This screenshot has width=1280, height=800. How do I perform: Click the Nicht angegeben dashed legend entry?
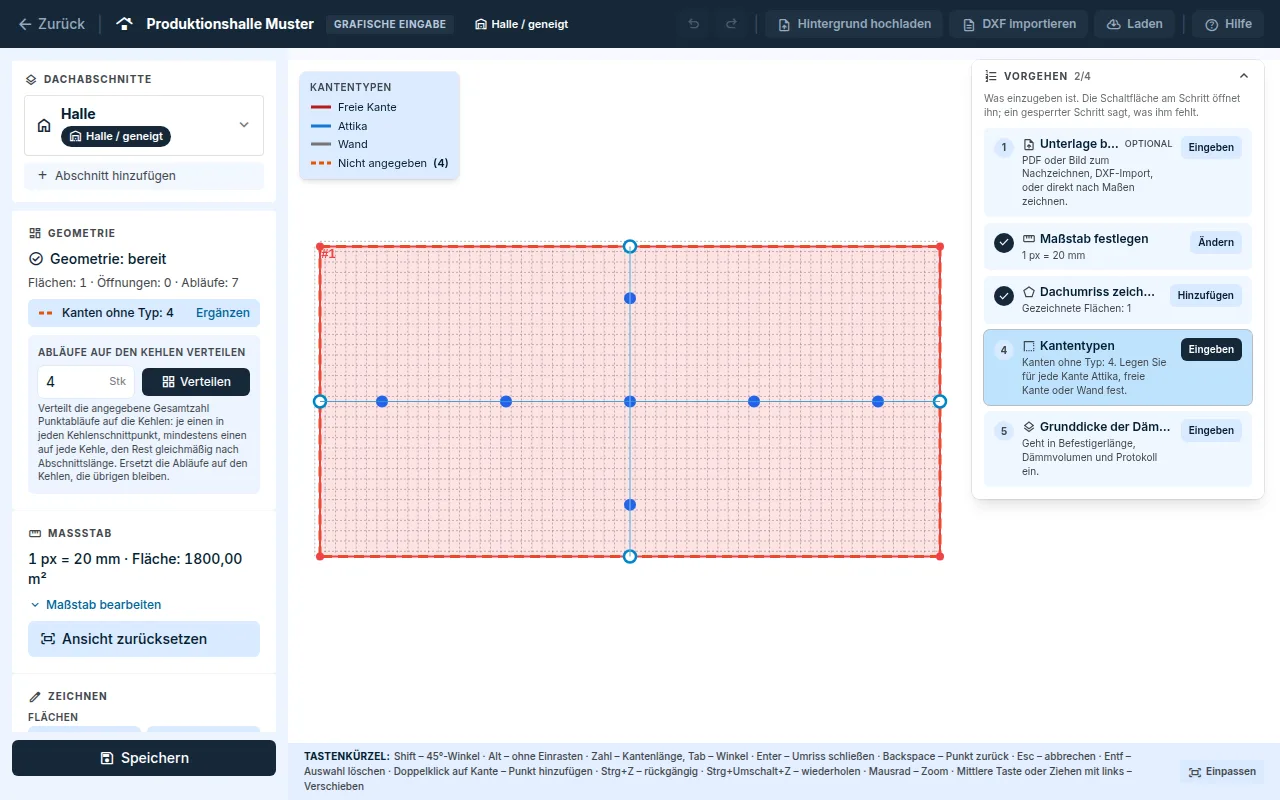[379, 163]
